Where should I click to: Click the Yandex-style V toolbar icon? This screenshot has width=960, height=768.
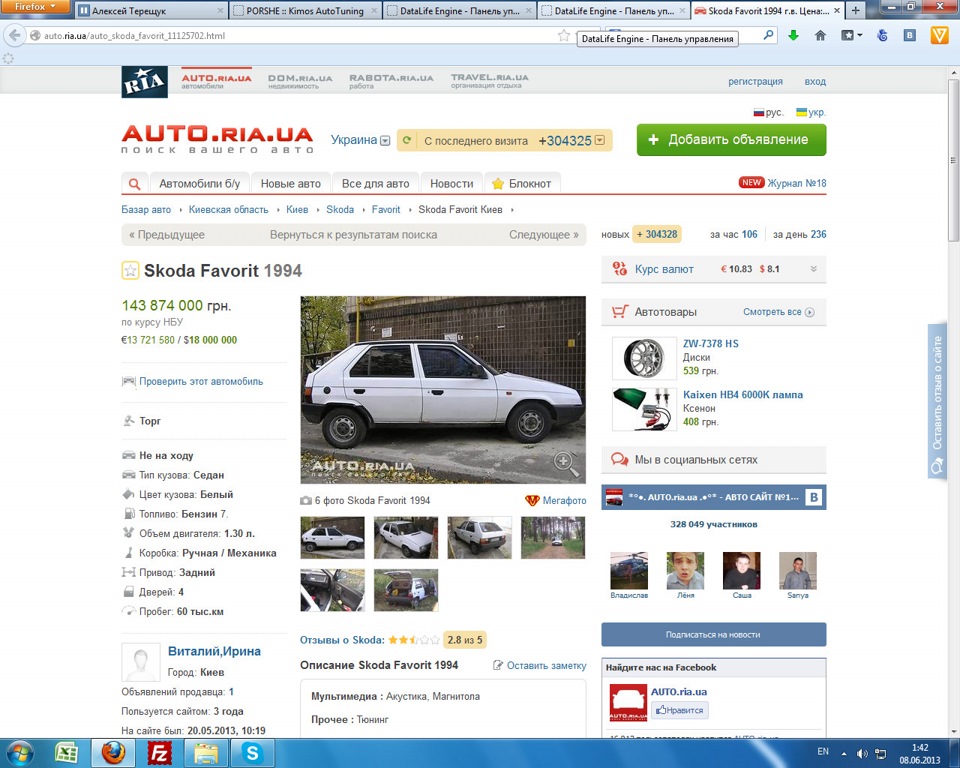pos(939,36)
